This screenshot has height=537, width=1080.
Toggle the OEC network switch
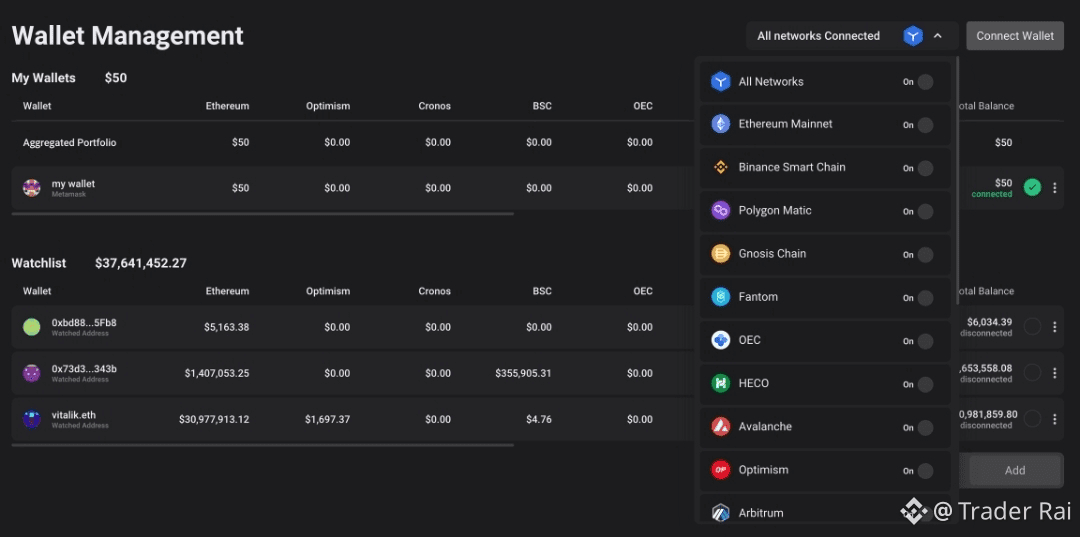click(x=924, y=341)
